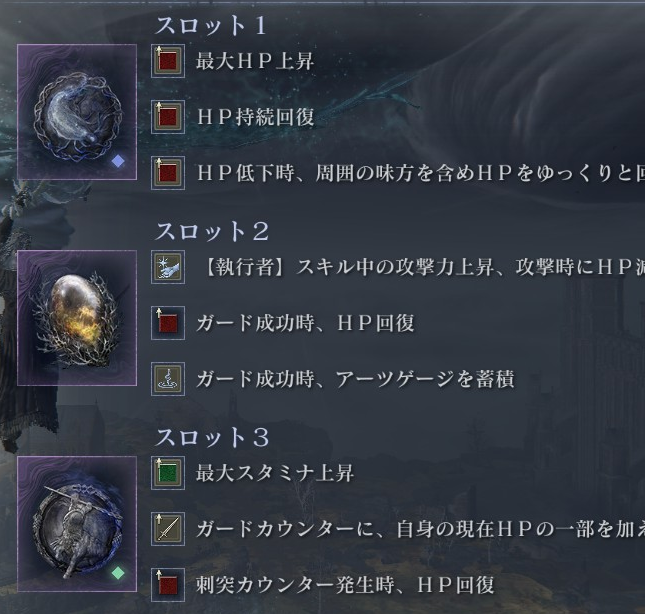This screenshot has width=645, height=614.
Task: Click the 最大HP上昇 effect text
Action: [255, 61]
